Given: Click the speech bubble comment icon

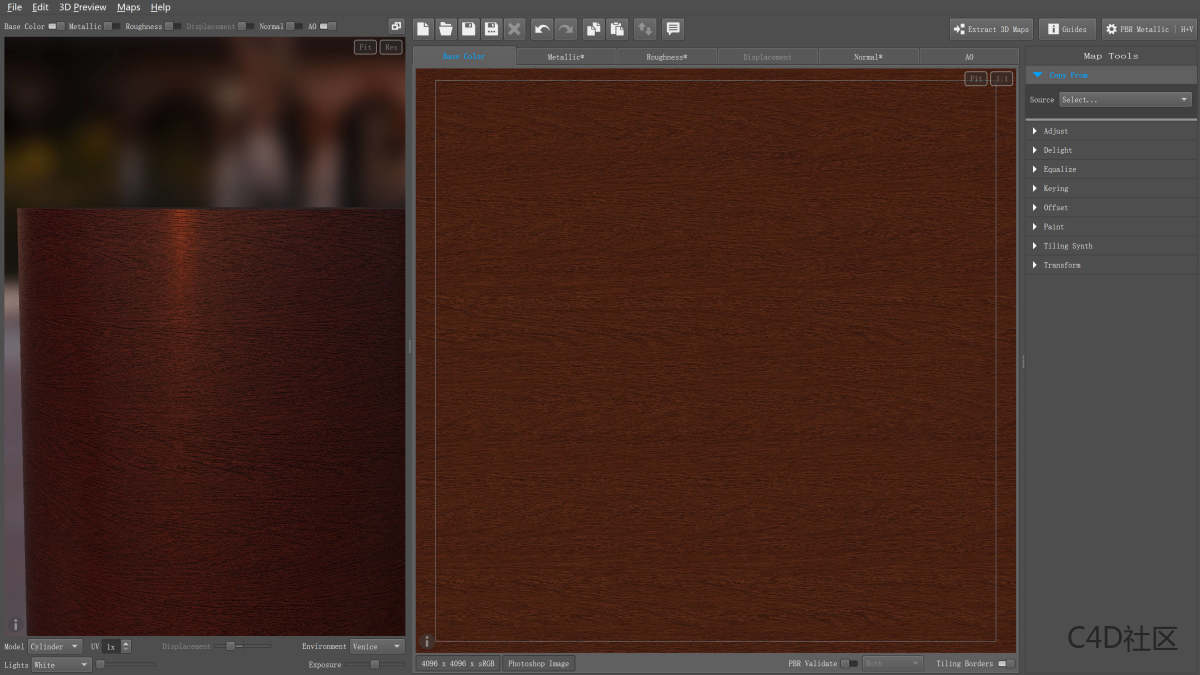Looking at the screenshot, I should [673, 29].
